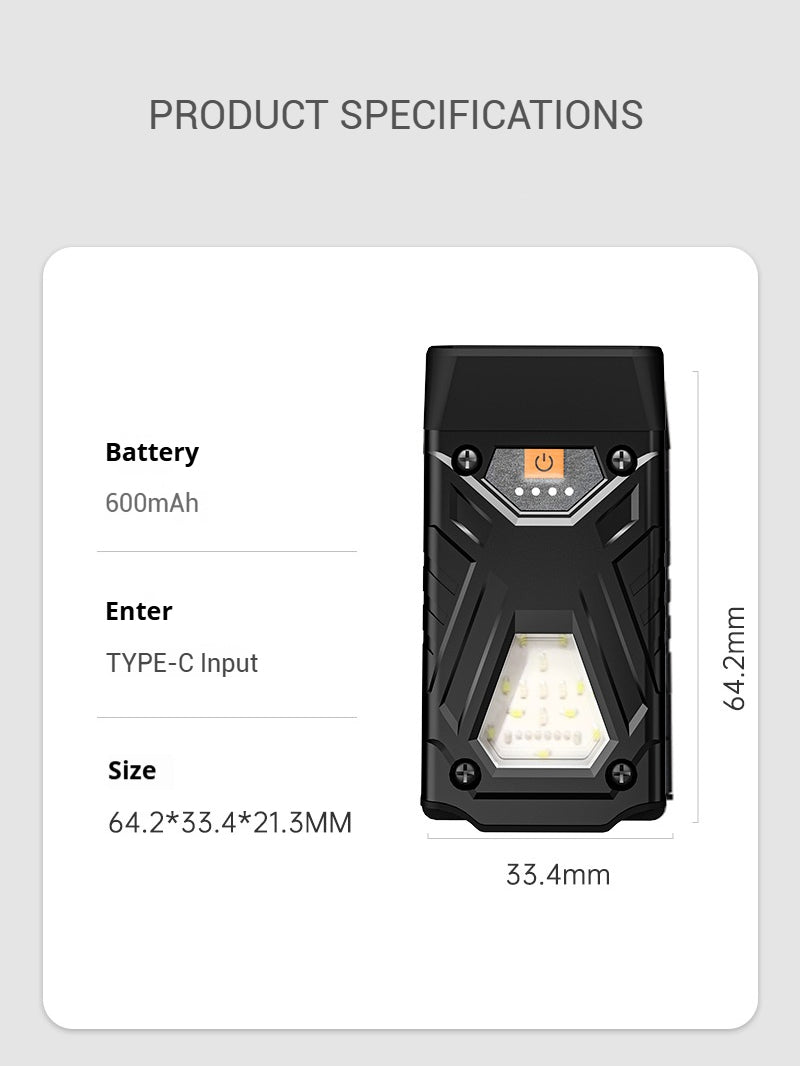Select the second battery indicator dot from left
800x1066 pixels.
pyautogui.click(x=535, y=492)
